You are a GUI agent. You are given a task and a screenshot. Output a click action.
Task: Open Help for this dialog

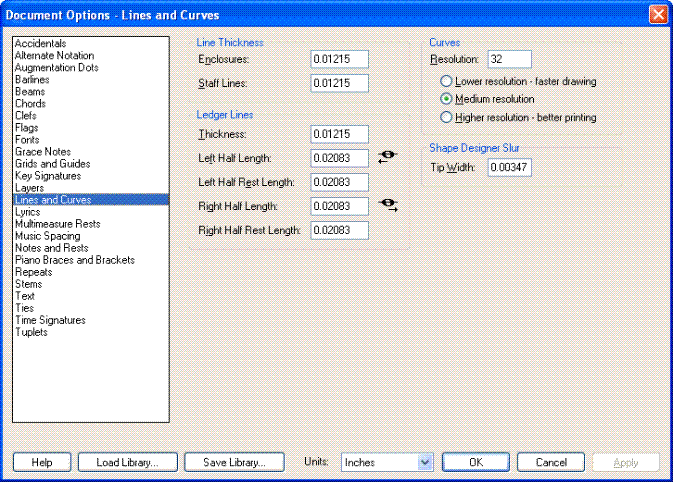pyautogui.click(x=42, y=462)
